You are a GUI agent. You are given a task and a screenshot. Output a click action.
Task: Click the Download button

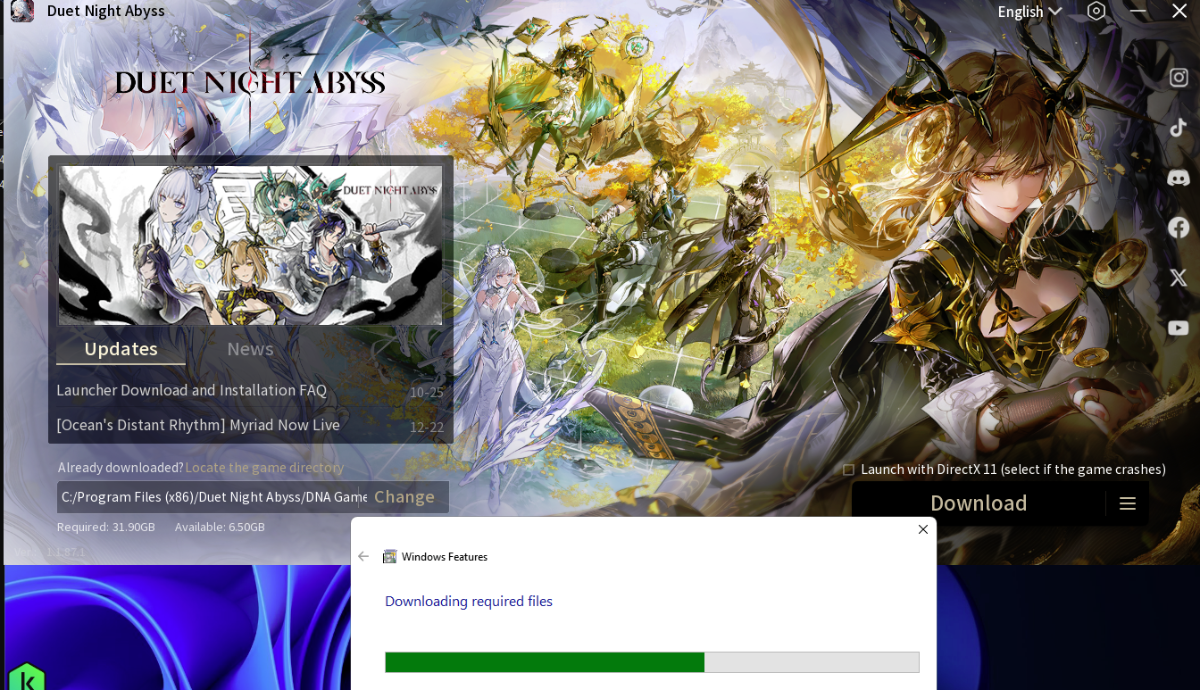(978, 503)
